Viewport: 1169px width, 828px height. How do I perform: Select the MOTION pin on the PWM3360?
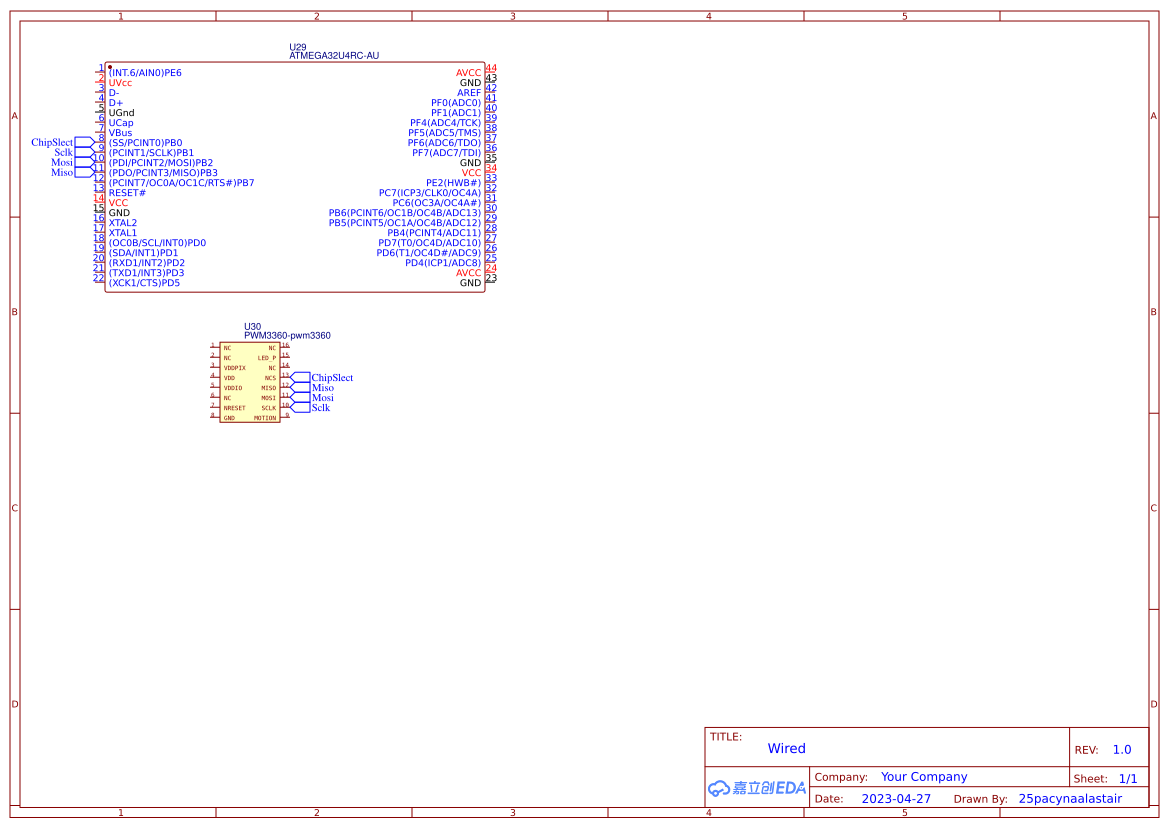pyautogui.click(x=265, y=418)
